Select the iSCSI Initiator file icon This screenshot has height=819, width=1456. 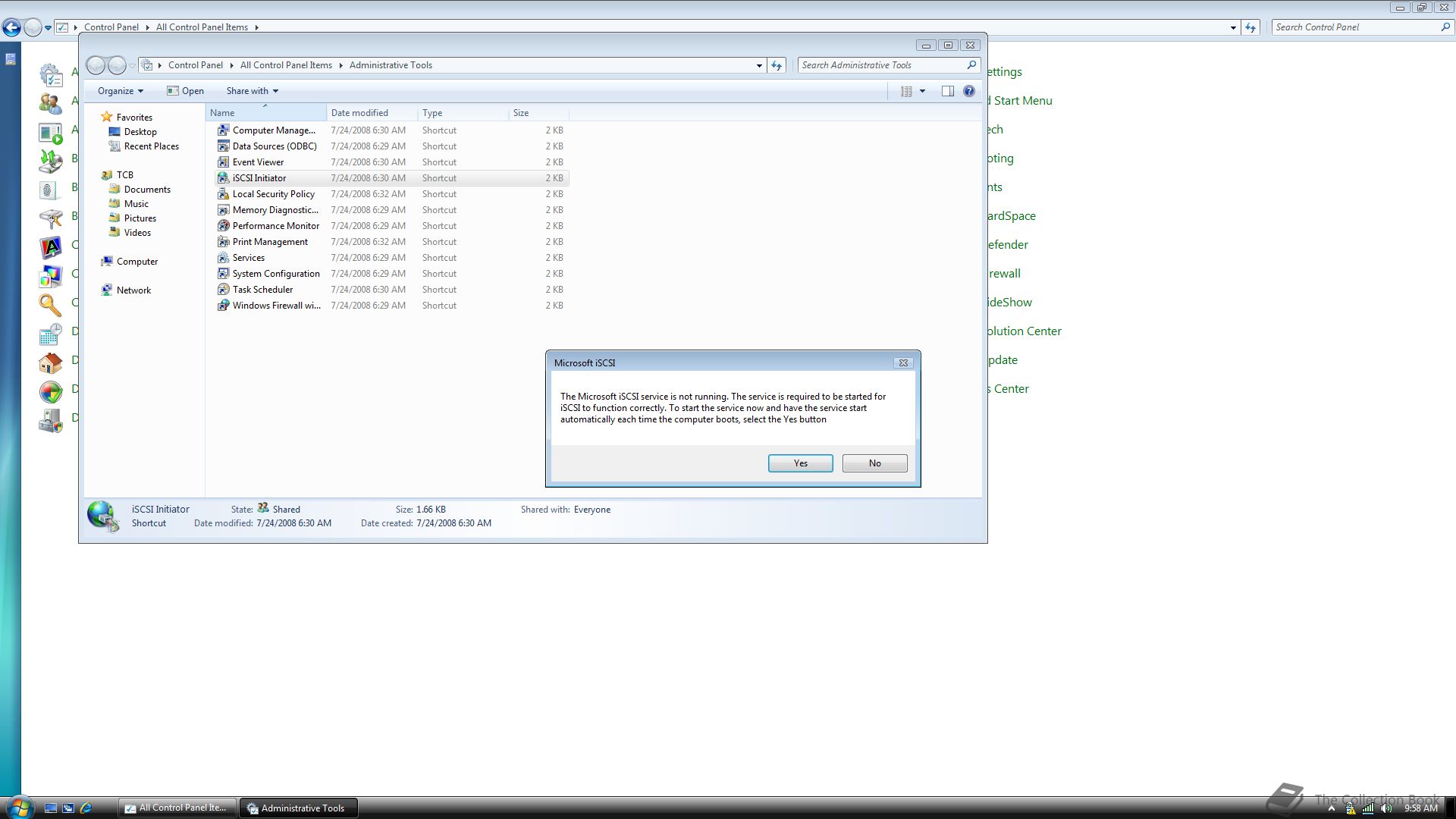tap(223, 178)
